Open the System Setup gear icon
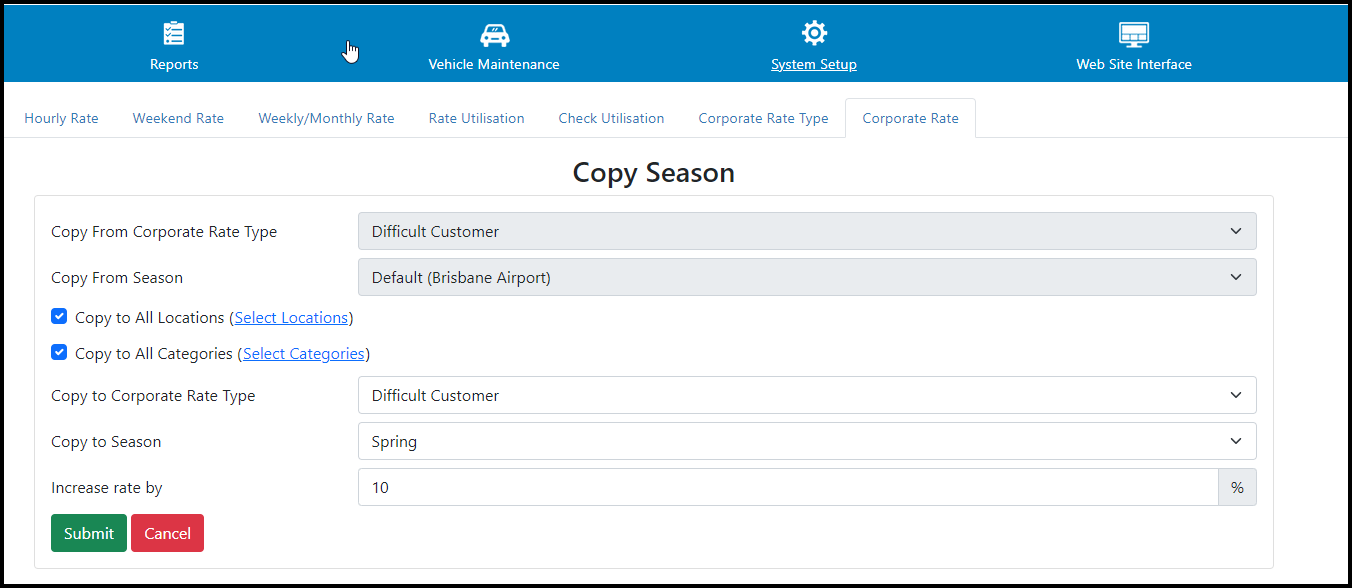Screen dimensions: 1352x588 click(814, 33)
